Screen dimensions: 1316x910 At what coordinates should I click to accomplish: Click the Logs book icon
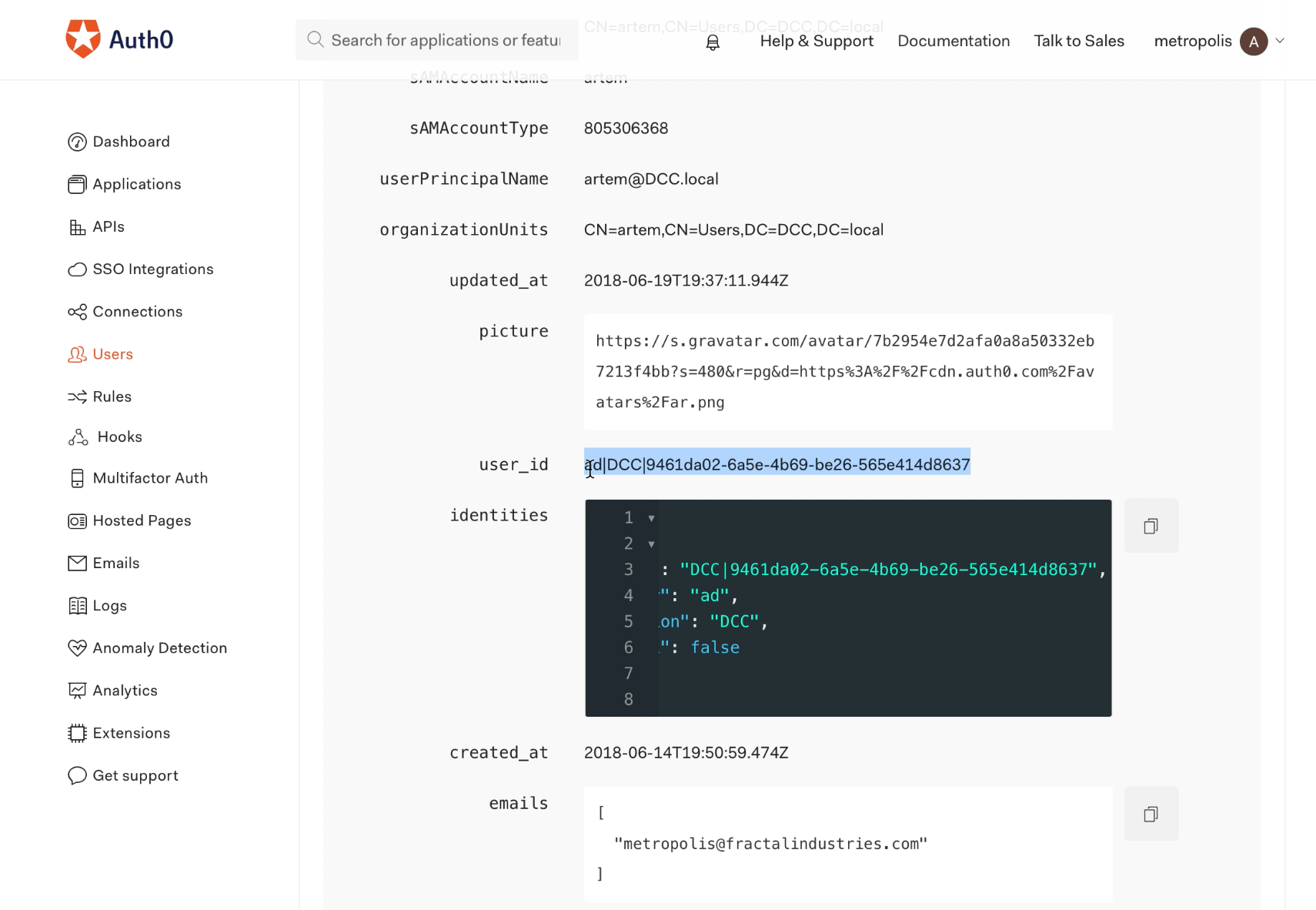[x=77, y=606]
